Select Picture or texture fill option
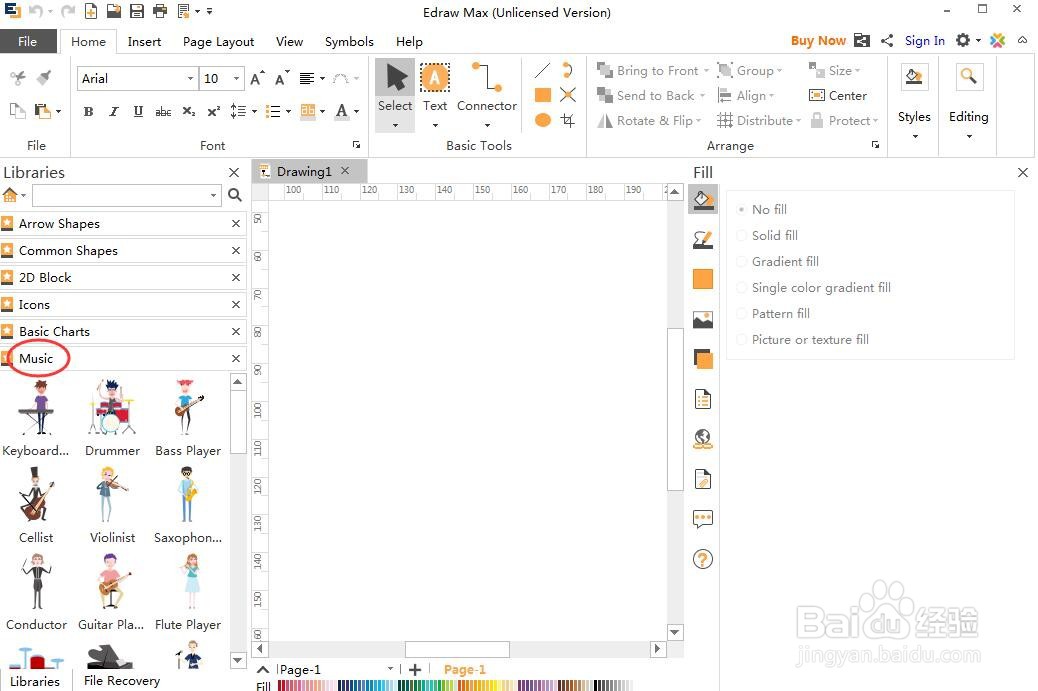This screenshot has width=1038, height=691. [803, 340]
